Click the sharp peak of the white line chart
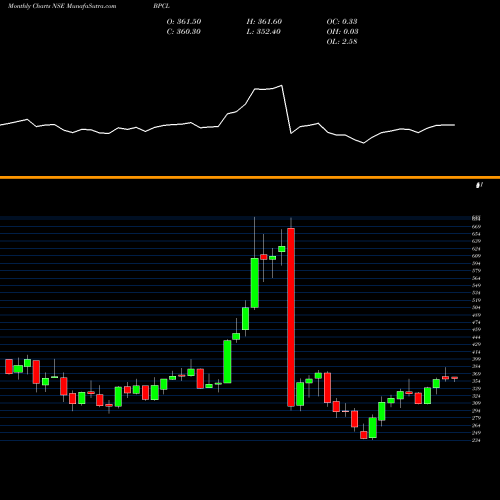 [x=282, y=86]
